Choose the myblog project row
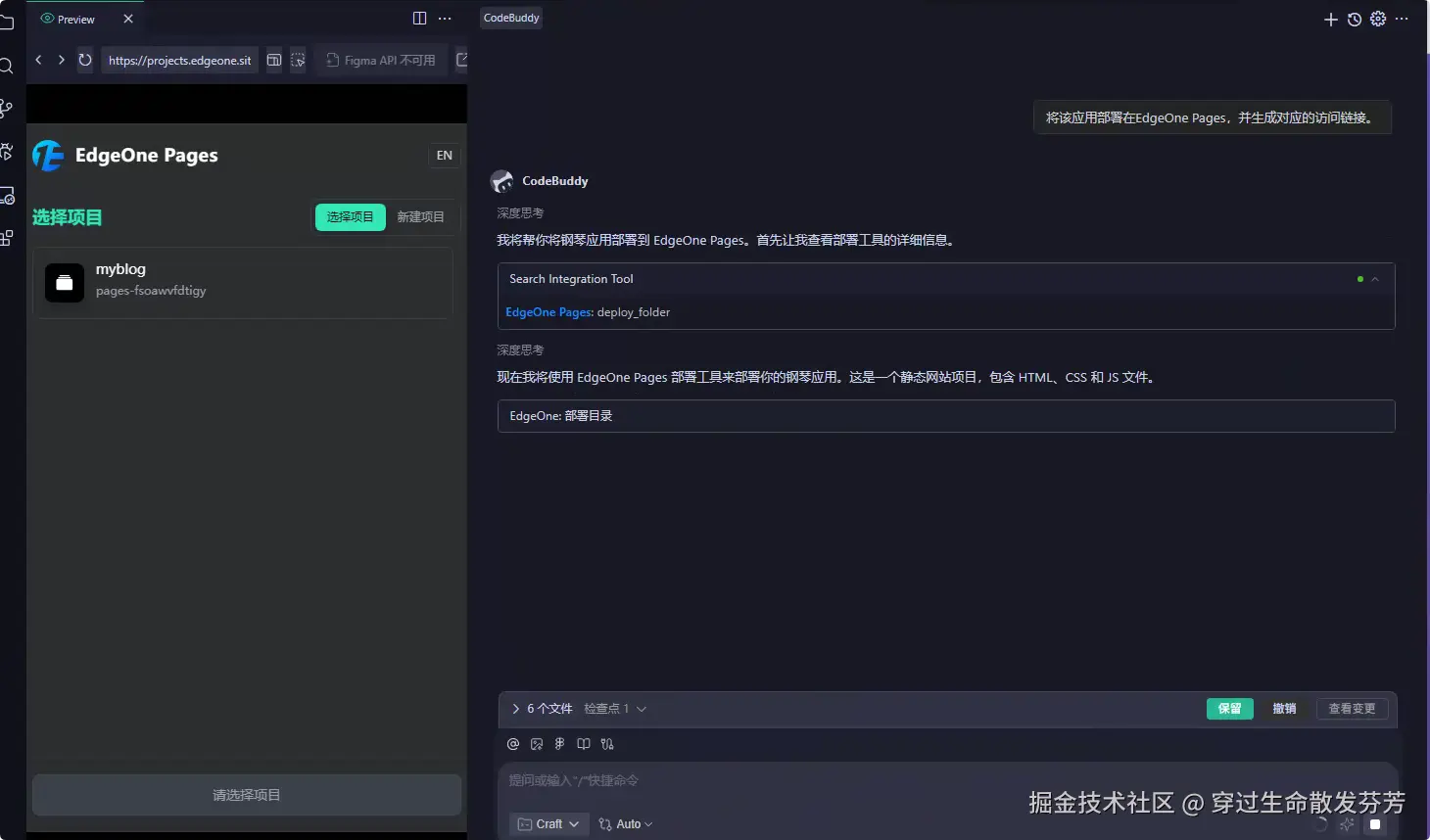The image size is (1430, 840). tap(243, 282)
